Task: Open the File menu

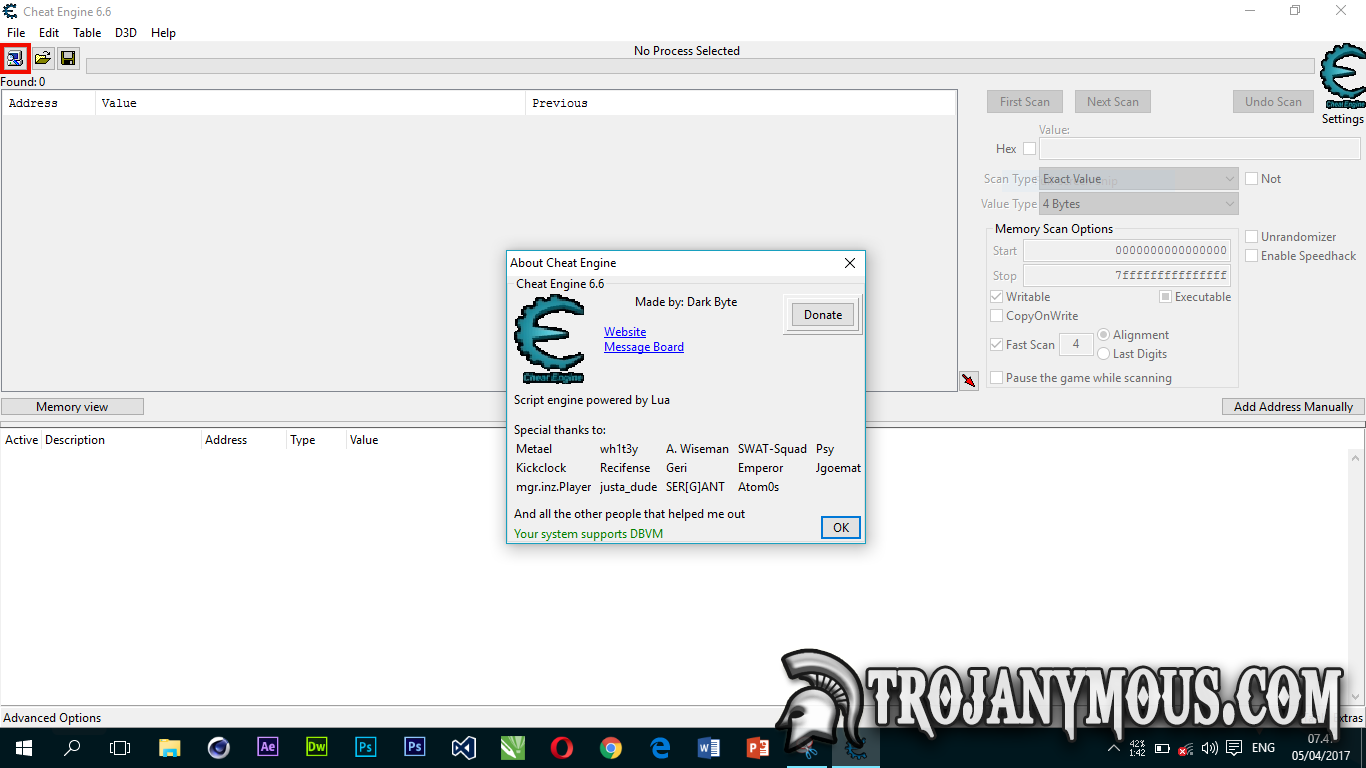Action: coord(16,32)
